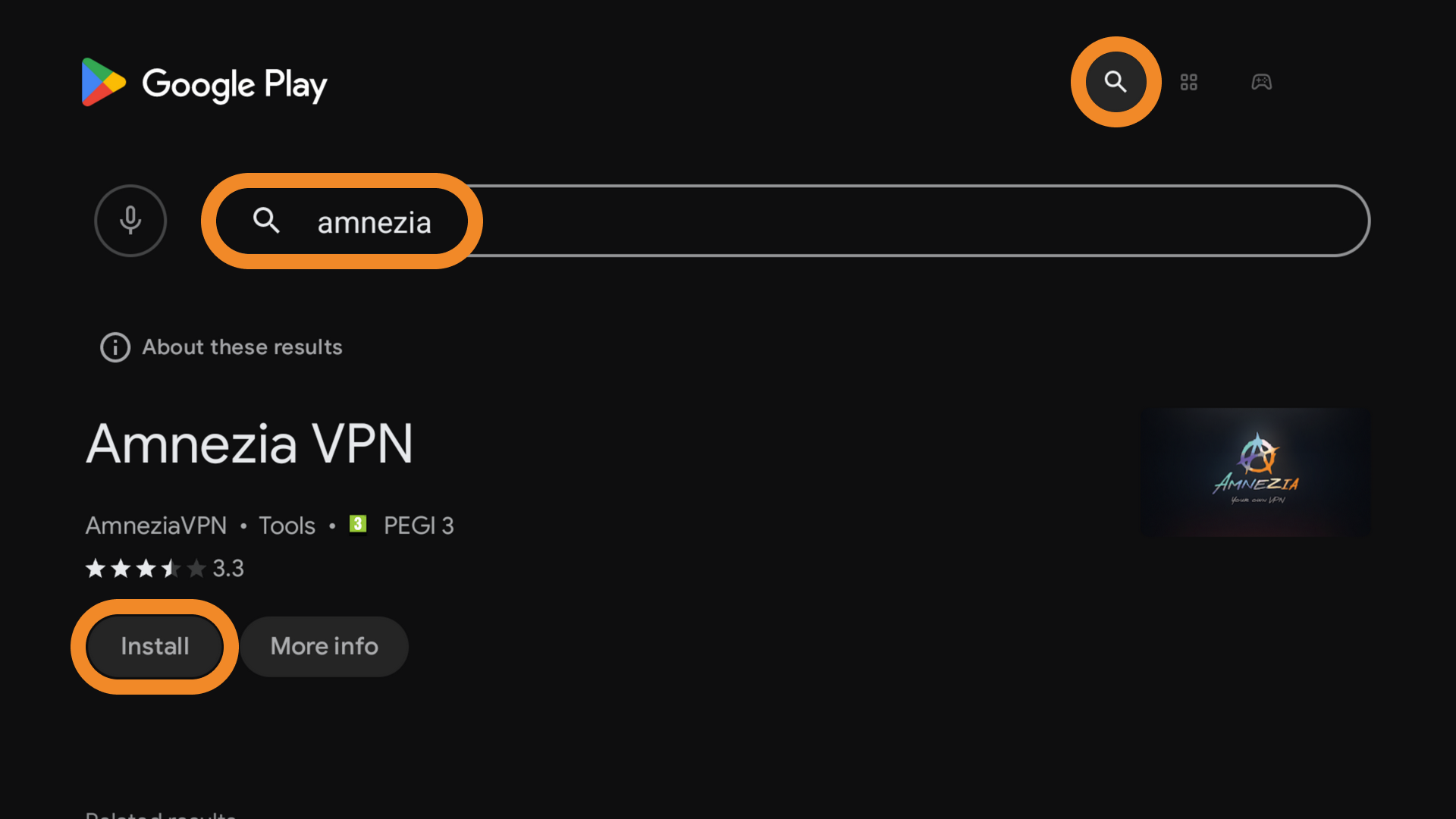Click the Google Play wordmark text

coord(235,85)
